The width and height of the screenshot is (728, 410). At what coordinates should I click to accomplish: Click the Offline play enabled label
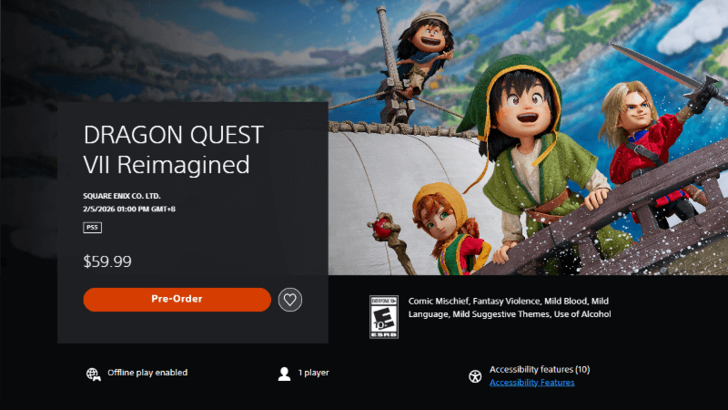148,372
